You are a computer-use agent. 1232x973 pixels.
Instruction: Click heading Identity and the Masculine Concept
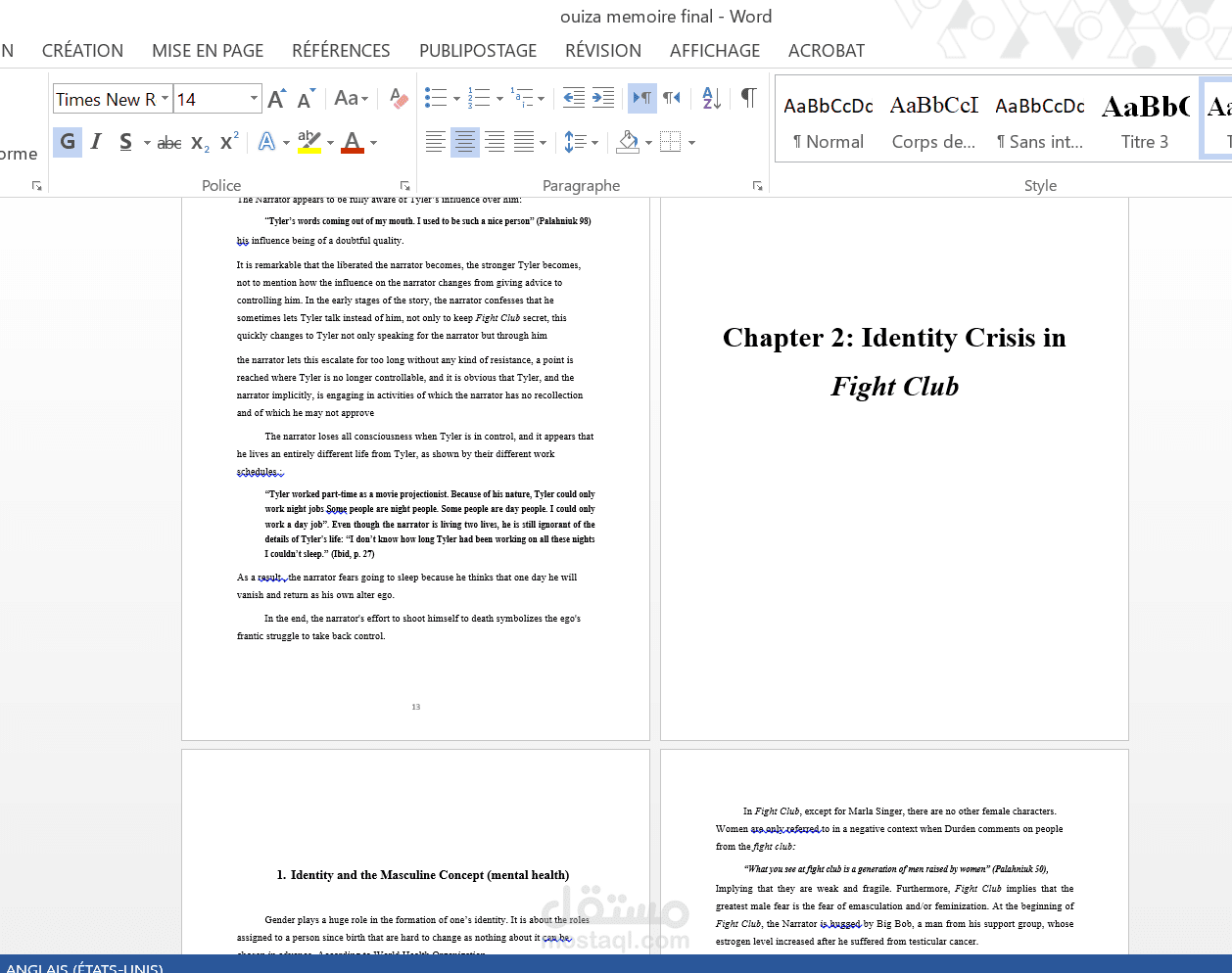(422, 875)
